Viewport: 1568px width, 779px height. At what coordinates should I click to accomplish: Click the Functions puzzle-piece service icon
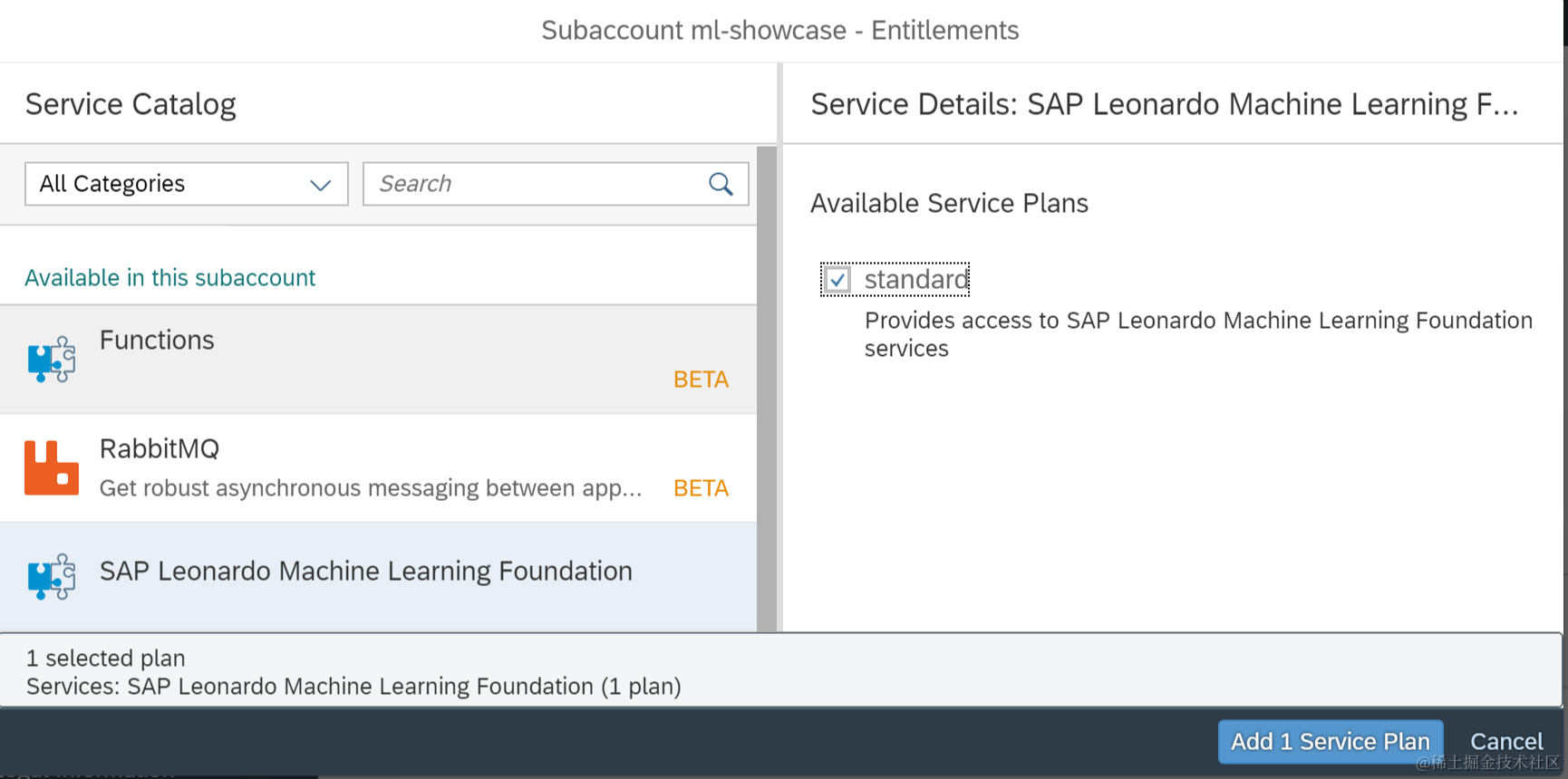pos(51,360)
